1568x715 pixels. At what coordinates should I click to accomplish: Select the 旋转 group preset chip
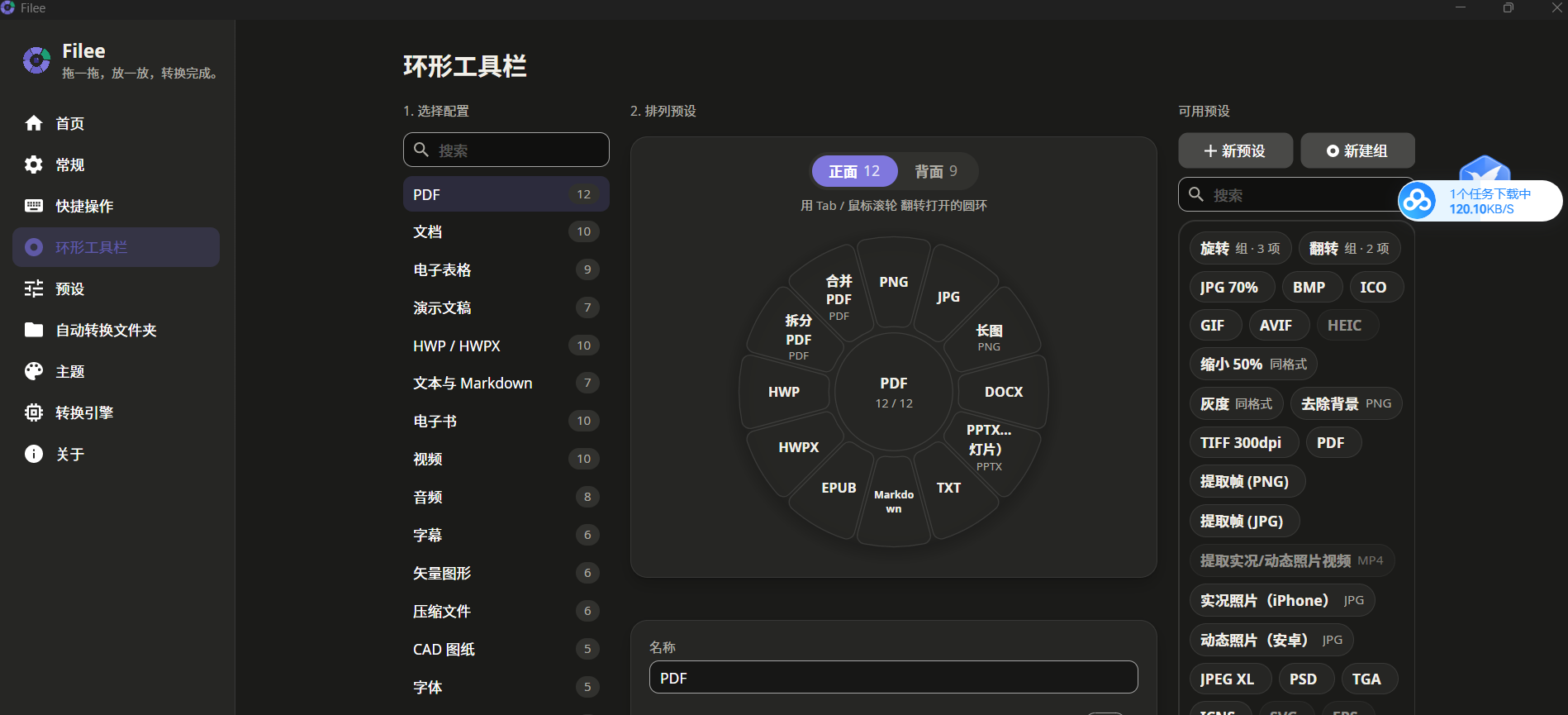click(1240, 248)
